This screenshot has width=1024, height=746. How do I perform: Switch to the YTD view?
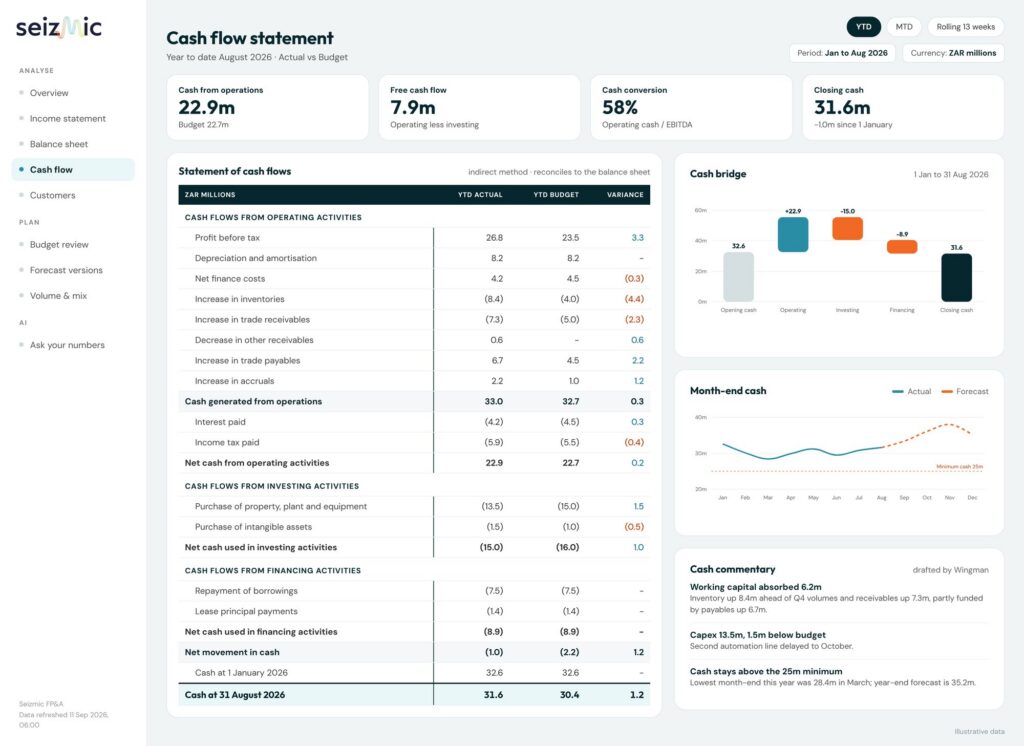pyautogui.click(x=863, y=27)
